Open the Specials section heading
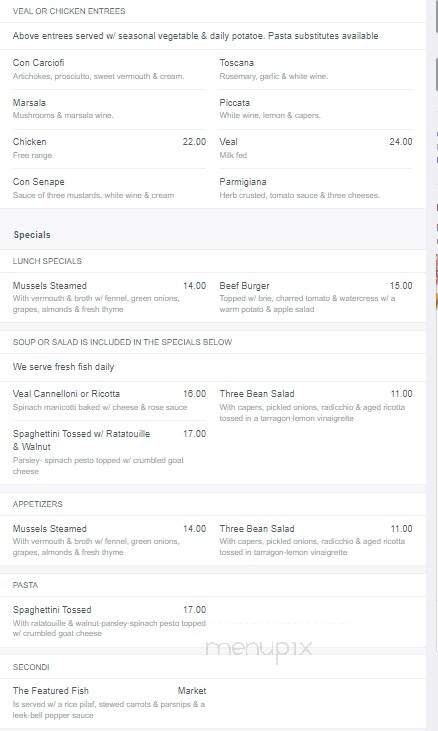The width and height of the screenshot is (438, 731). [32, 235]
